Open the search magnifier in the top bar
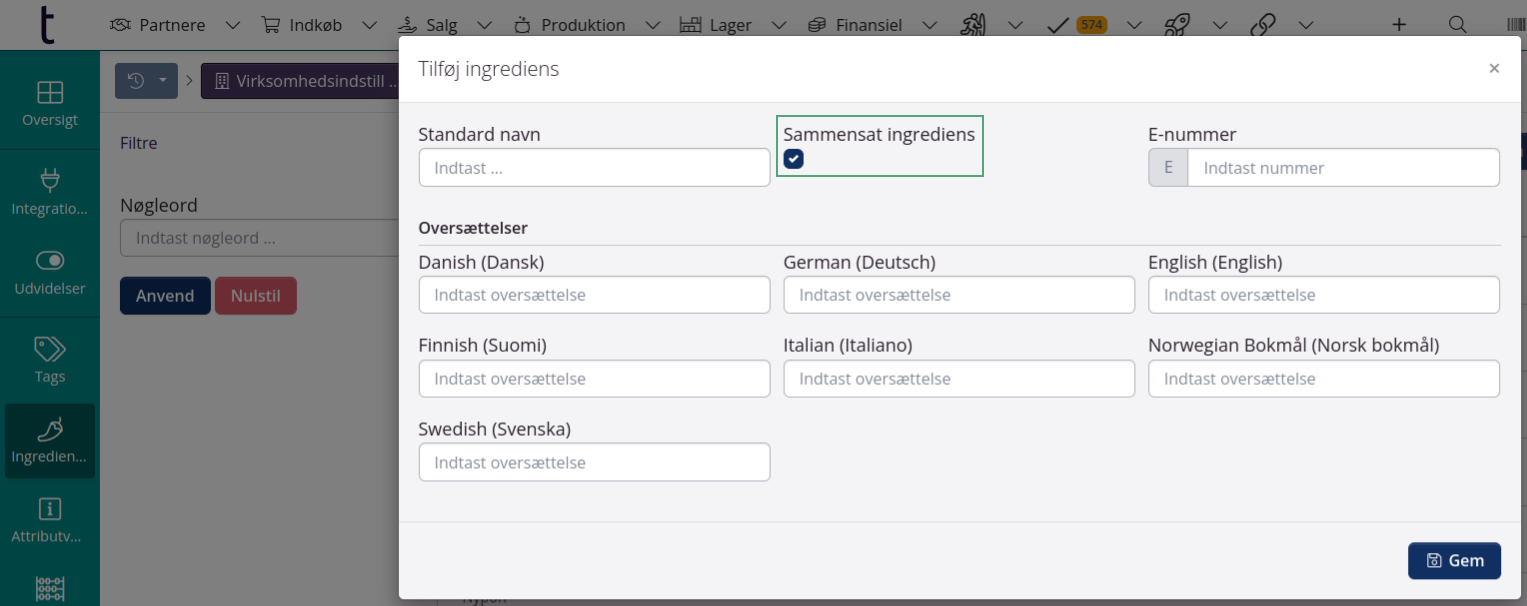Screen dimensions: 1527x606 (x=1458, y=24)
